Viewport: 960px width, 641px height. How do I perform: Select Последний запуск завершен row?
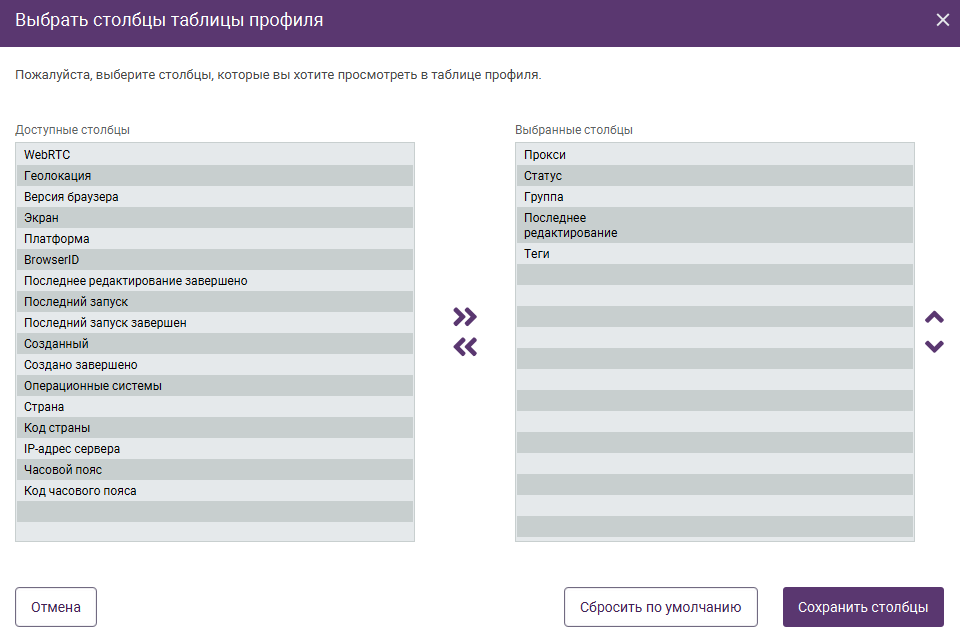coord(215,323)
